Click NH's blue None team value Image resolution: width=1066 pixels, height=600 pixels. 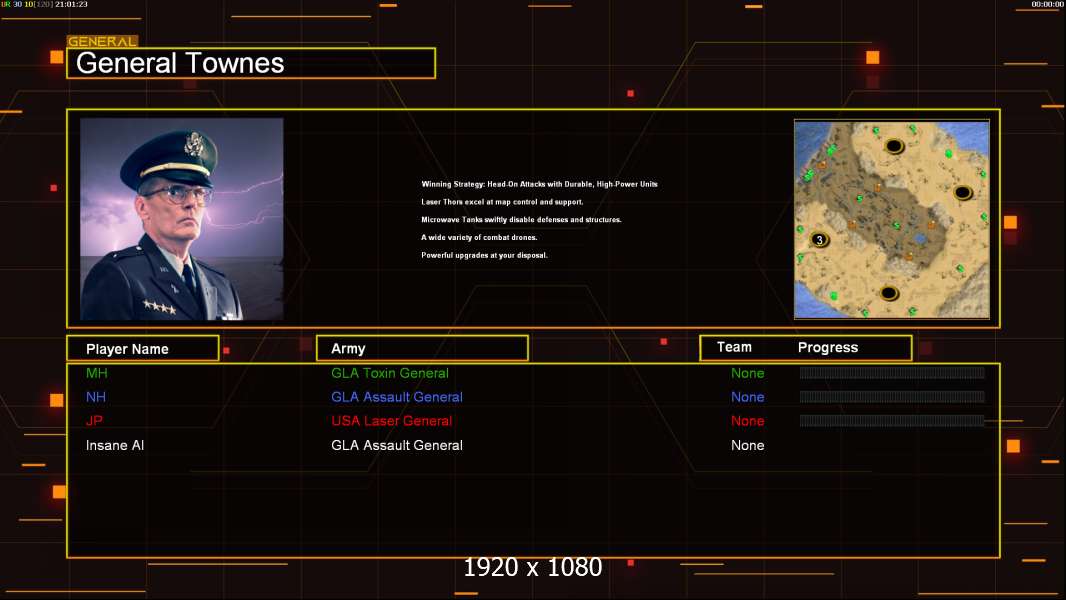click(748, 397)
